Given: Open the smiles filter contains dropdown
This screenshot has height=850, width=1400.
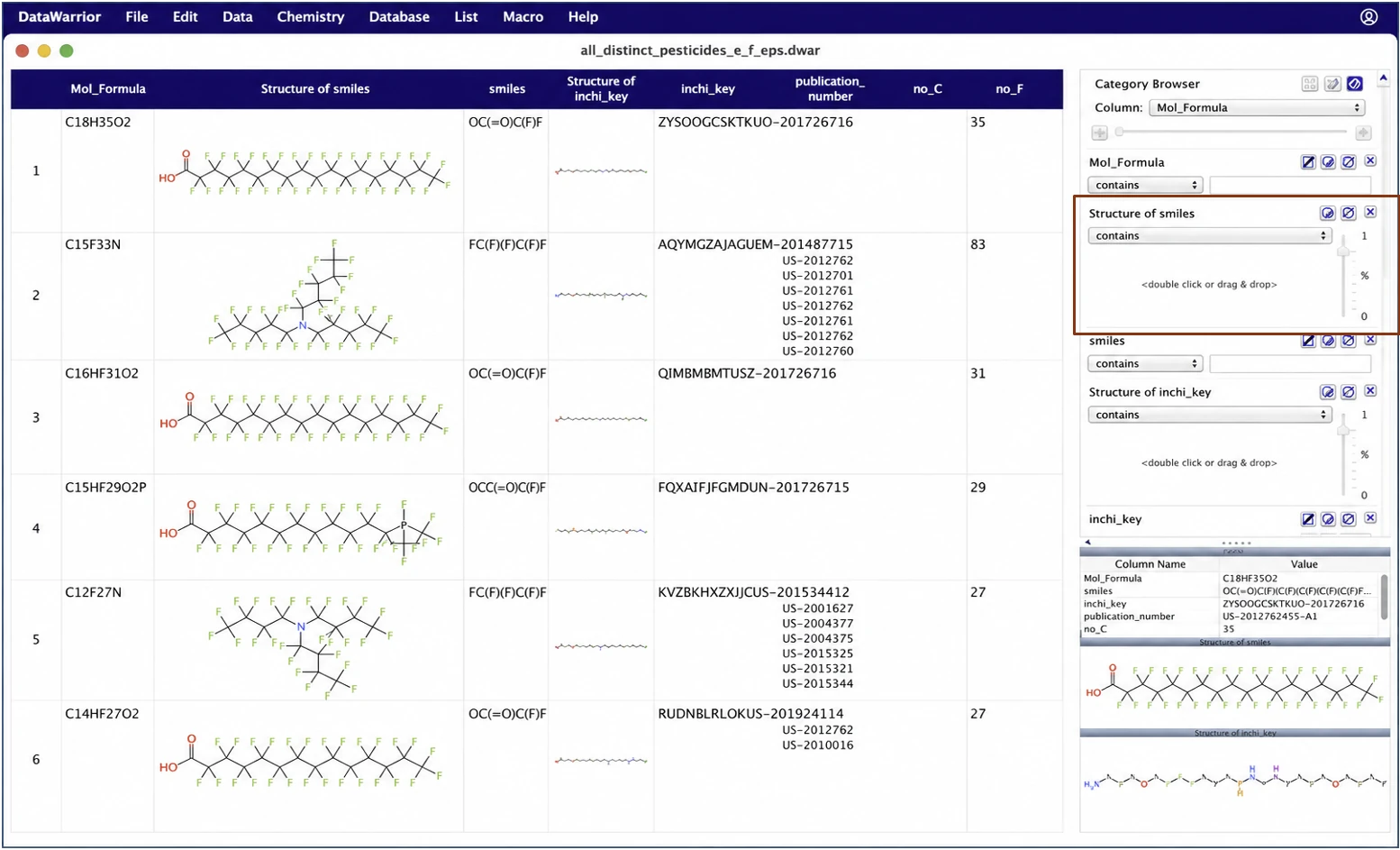Looking at the screenshot, I should click(1145, 363).
